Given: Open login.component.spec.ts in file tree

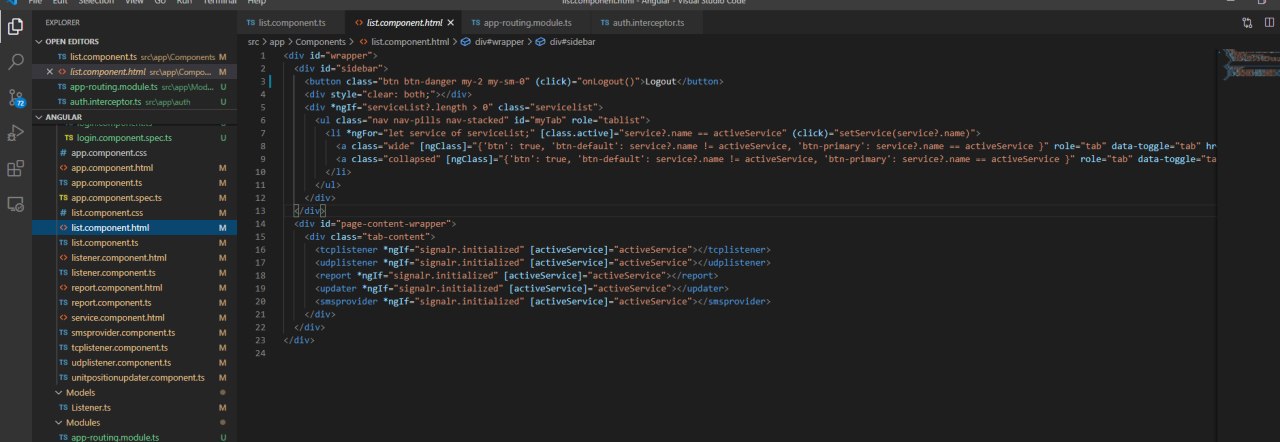Looking at the screenshot, I should click(x=135, y=138).
